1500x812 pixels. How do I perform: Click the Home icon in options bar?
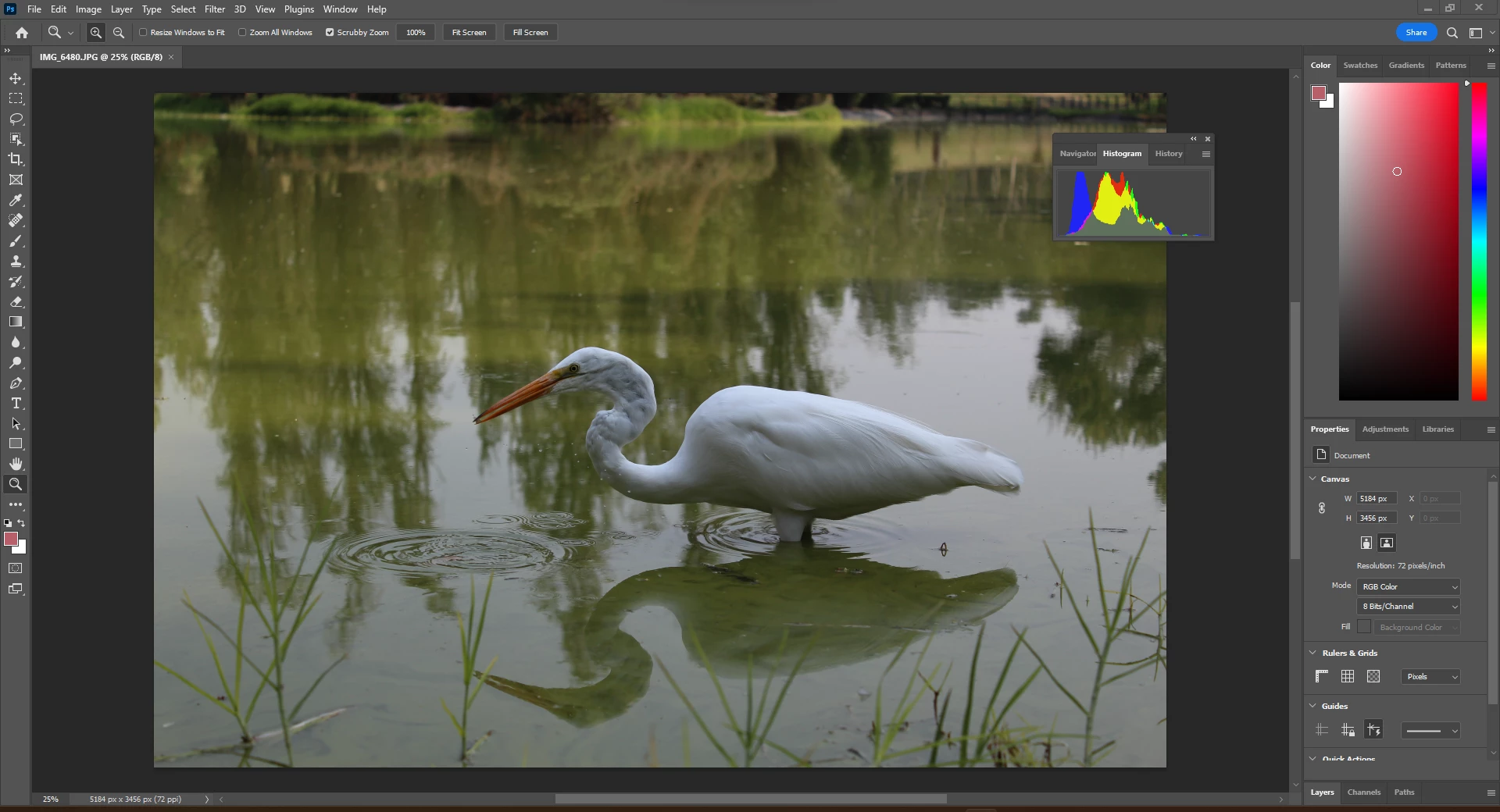tap(22, 33)
